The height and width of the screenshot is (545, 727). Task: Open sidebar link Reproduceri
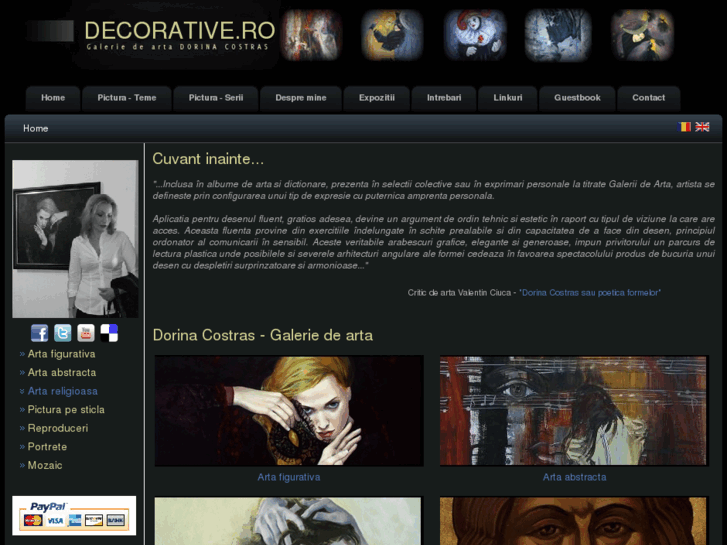[x=57, y=428]
